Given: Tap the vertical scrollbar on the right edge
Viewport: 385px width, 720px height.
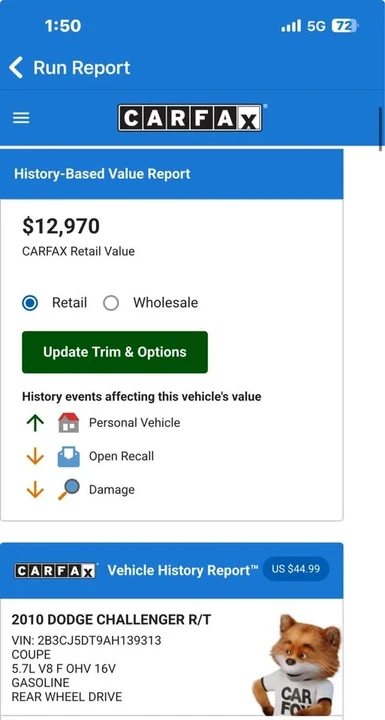Looking at the screenshot, I should (x=380, y=129).
